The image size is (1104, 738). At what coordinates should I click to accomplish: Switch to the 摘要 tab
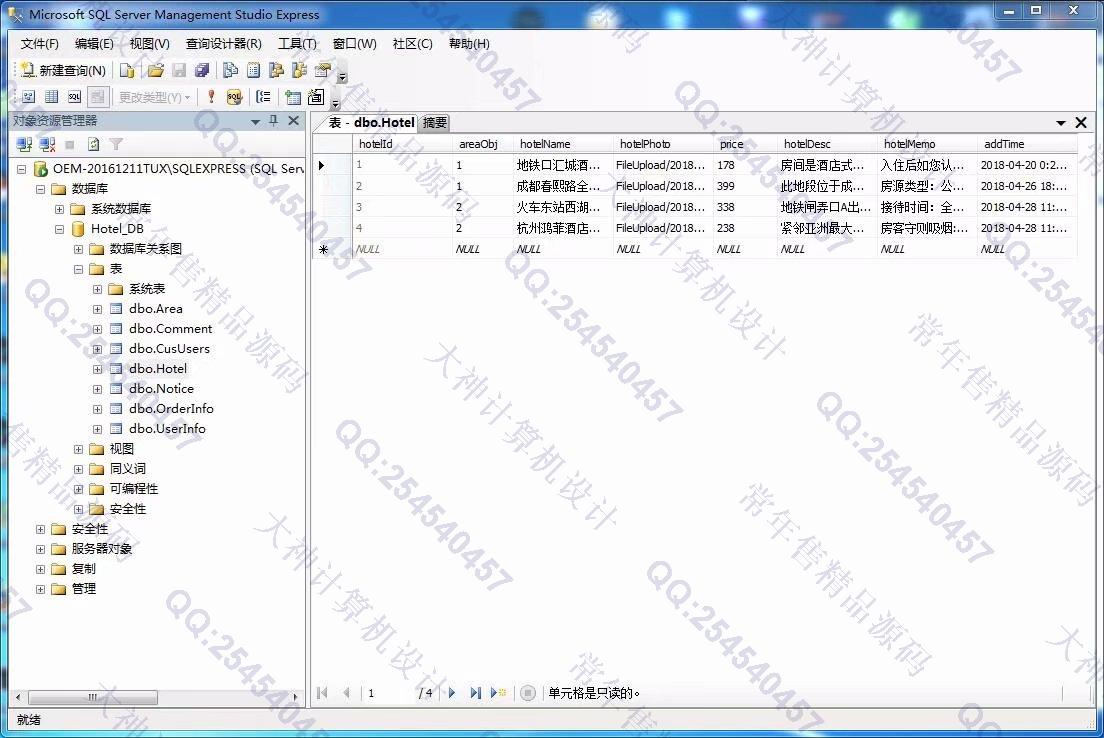click(x=435, y=123)
